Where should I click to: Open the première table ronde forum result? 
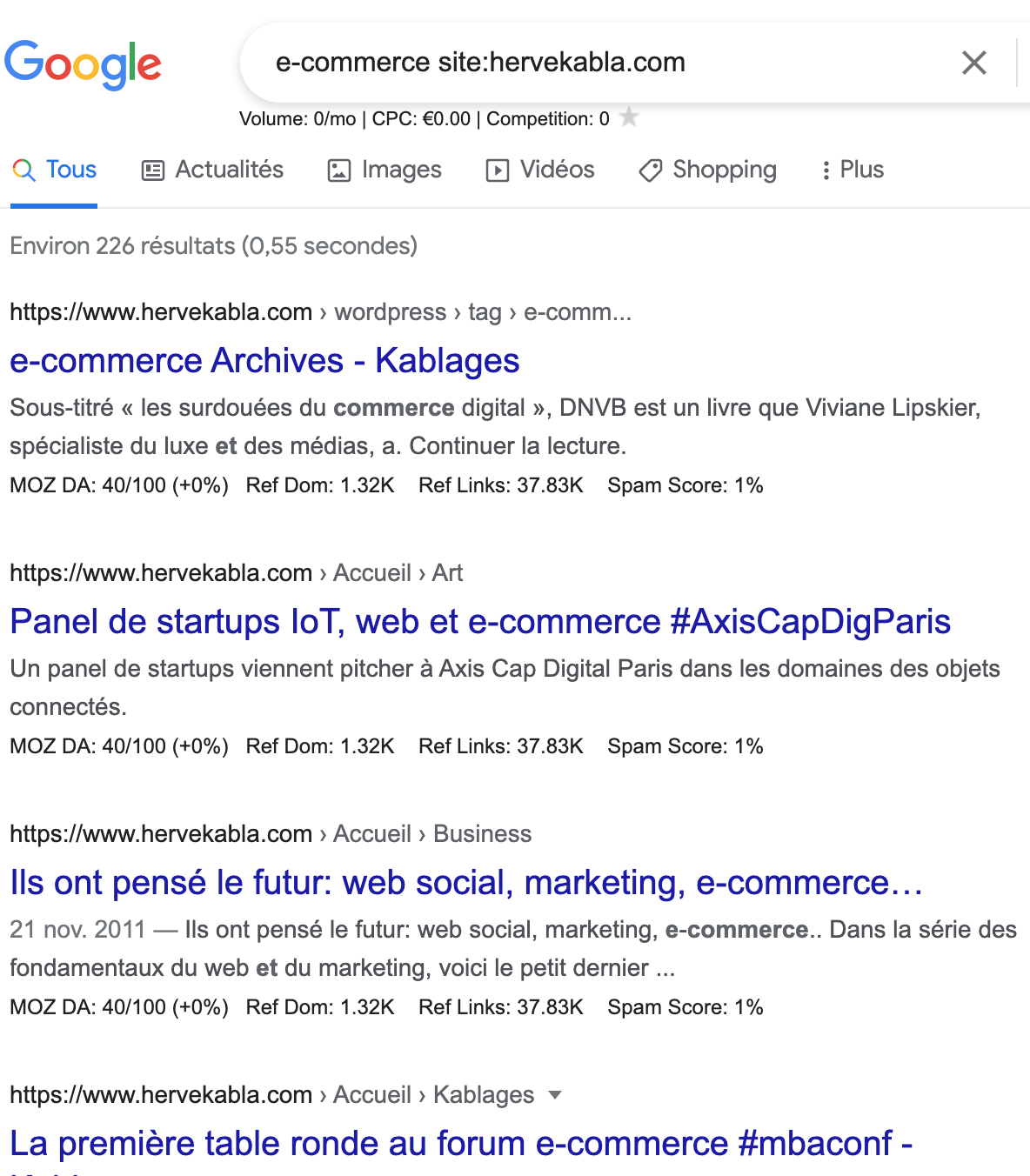pyautogui.click(x=461, y=1143)
